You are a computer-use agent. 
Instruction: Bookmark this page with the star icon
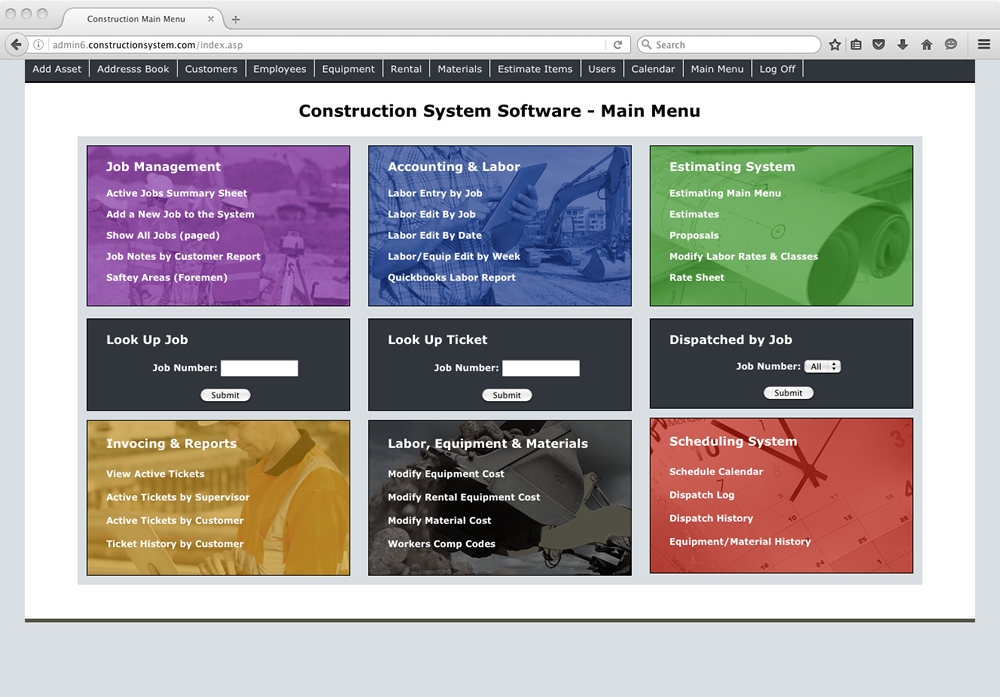(836, 44)
